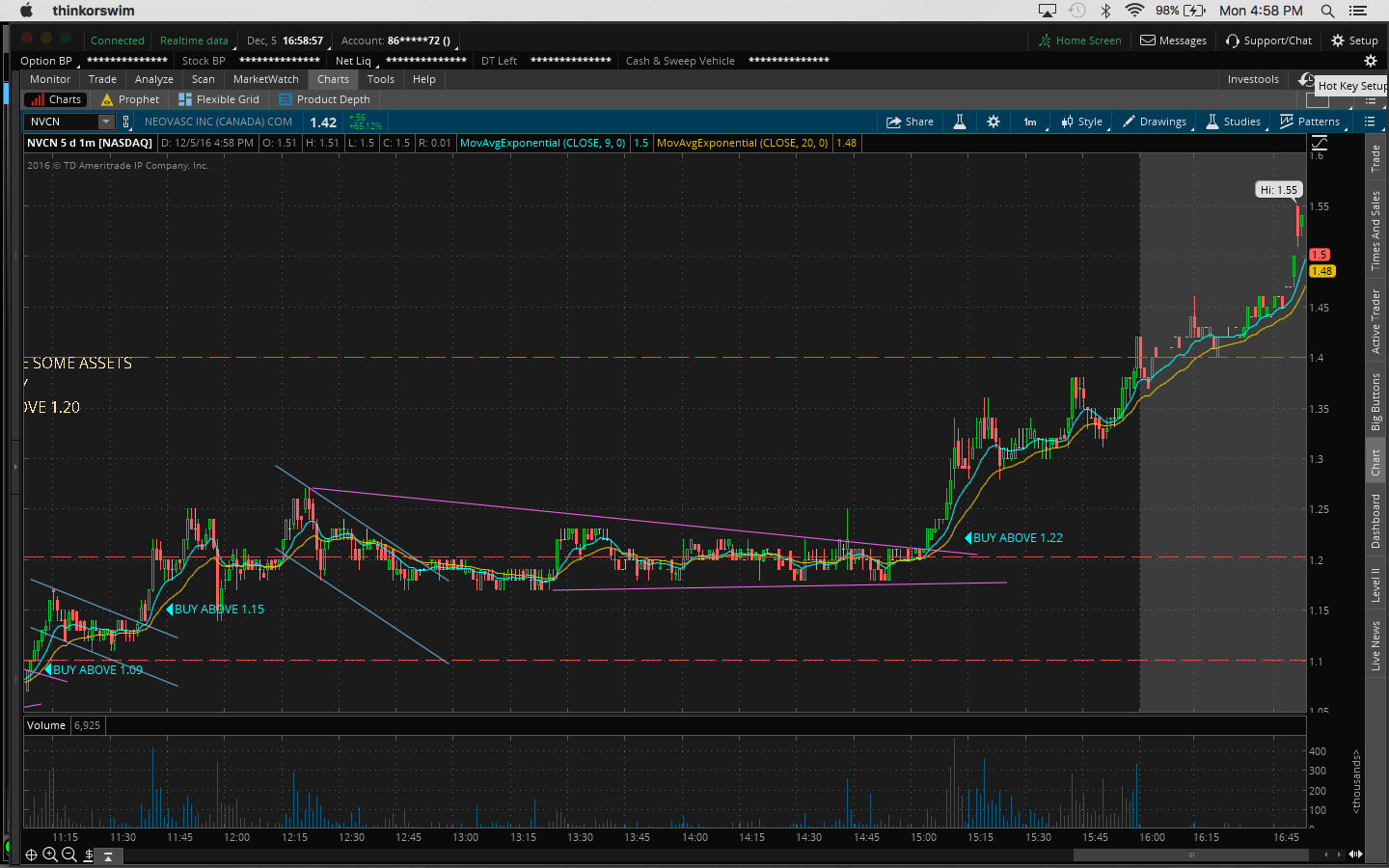The height and width of the screenshot is (868, 1389).
Task: Click the zoom in magnifier icon
Action: pos(50,854)
